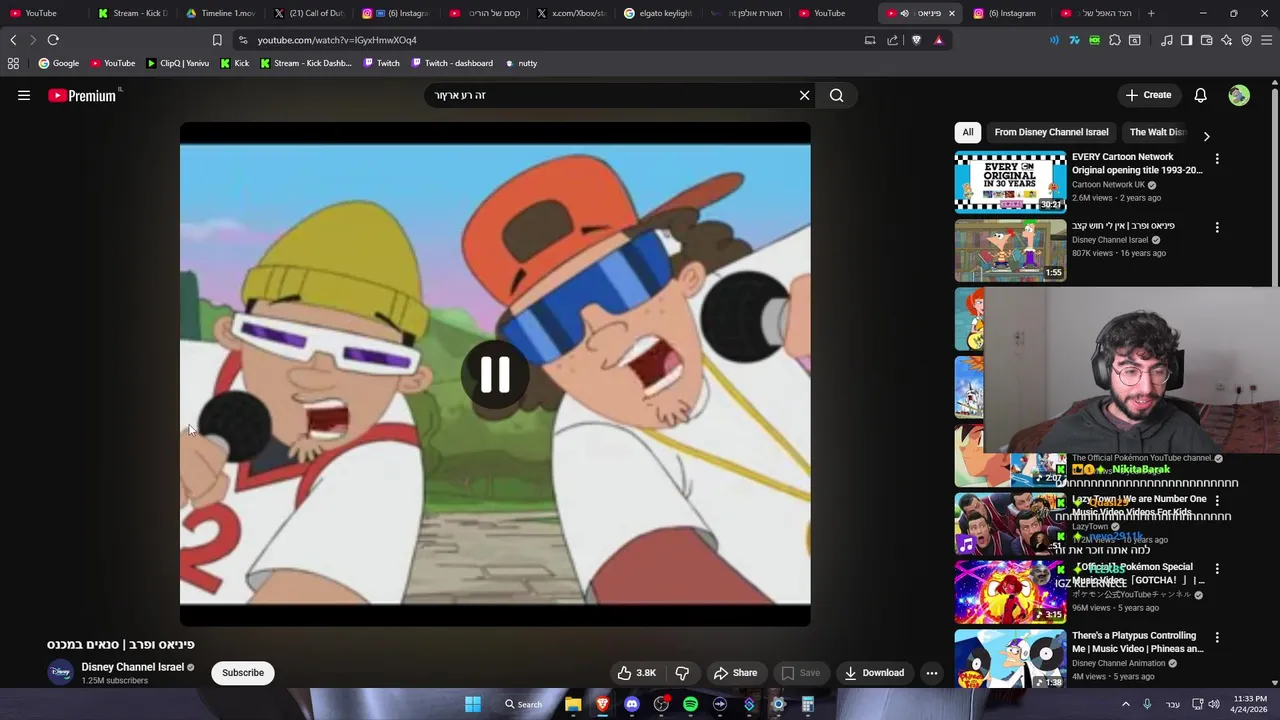Subscribe to Disney Channel Israel
Viewport: 1280px width, 720px height.
[243, 673]
